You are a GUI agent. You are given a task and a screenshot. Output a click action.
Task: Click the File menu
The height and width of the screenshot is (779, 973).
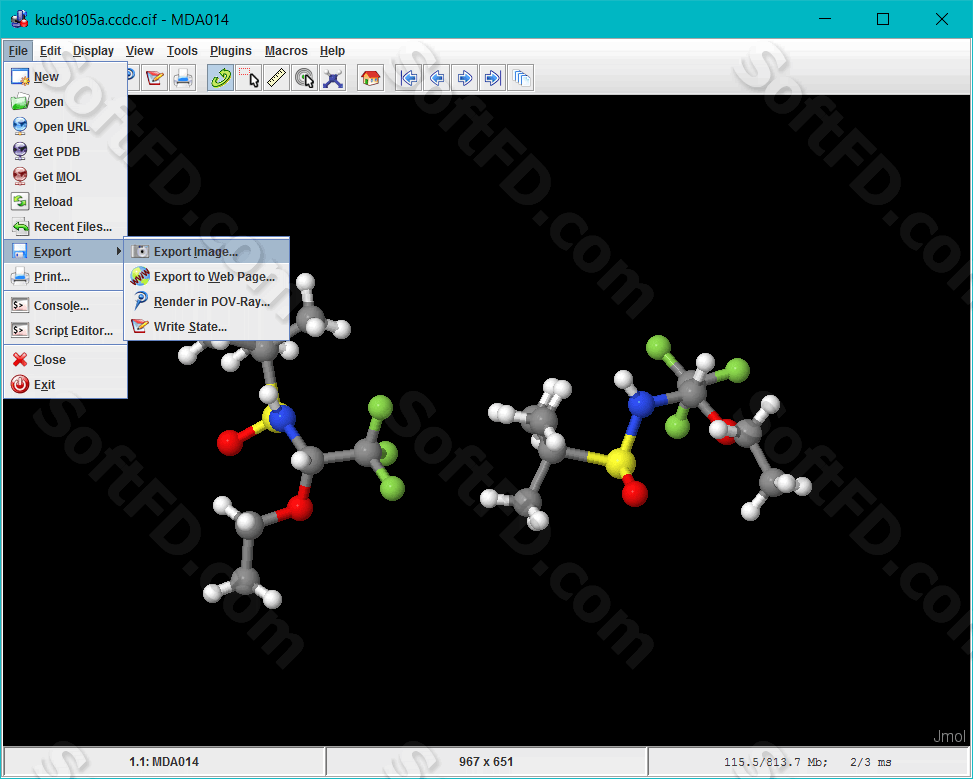tap(18, 51)
